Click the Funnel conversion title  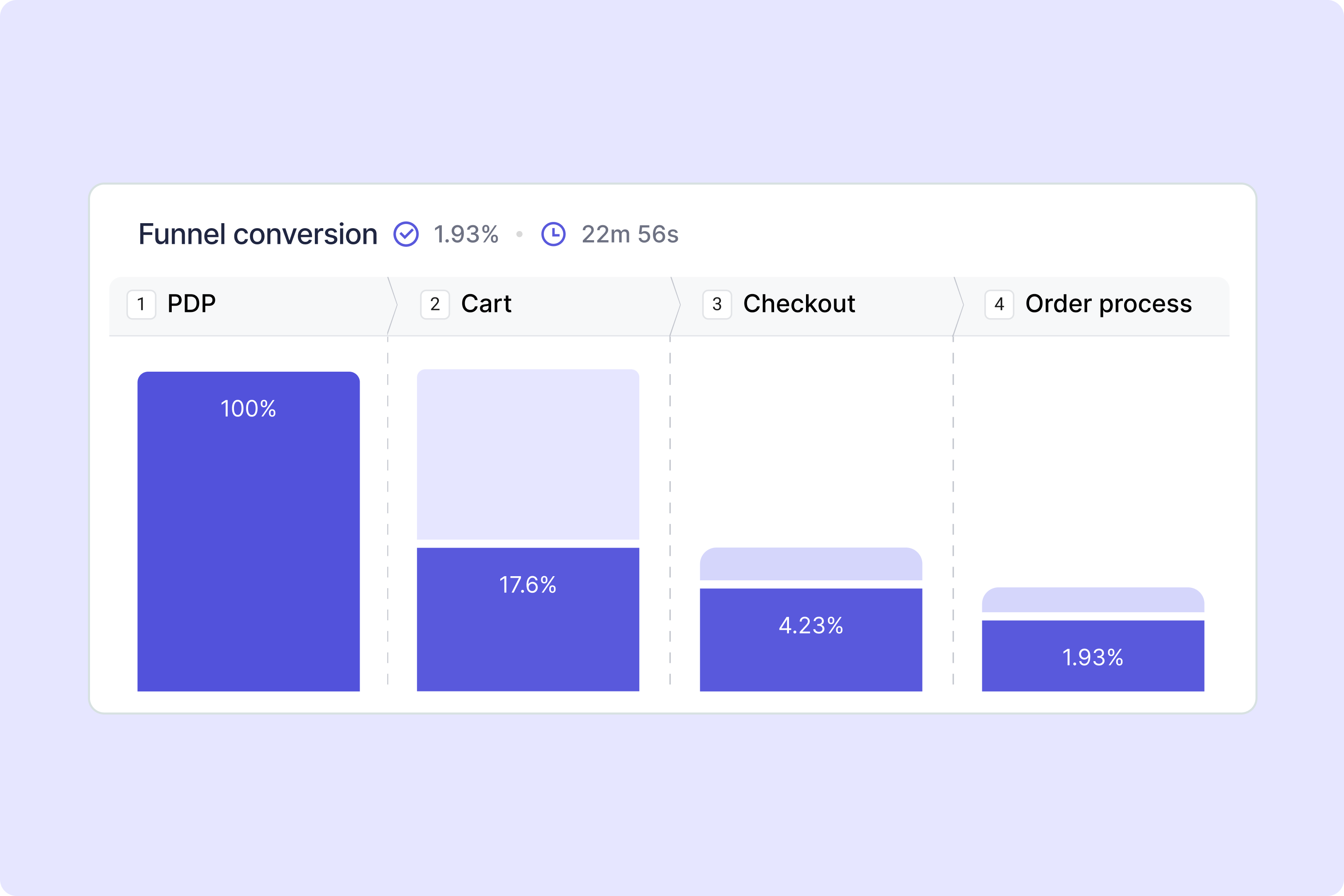(258, 234)
